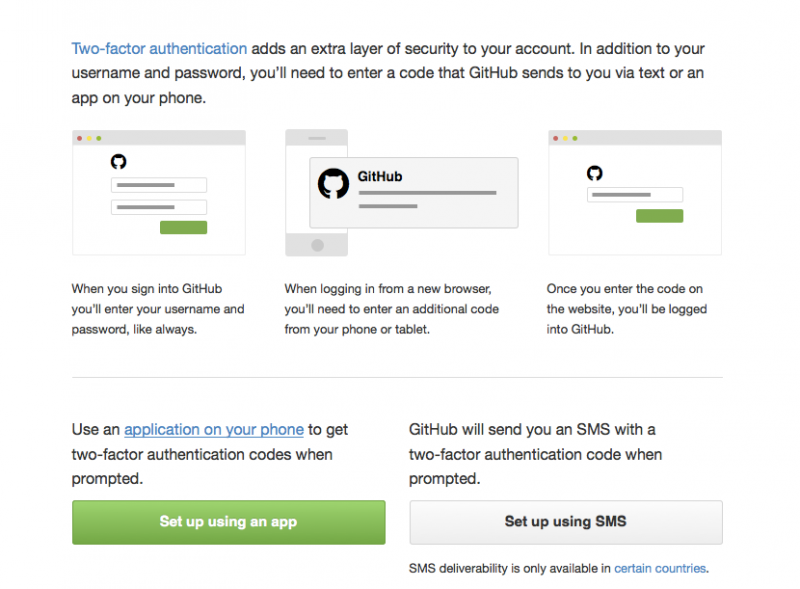Click the red dot in the sign-in illustration window
The height and width of the screenshot is (589, 800).
pos(80,138)
